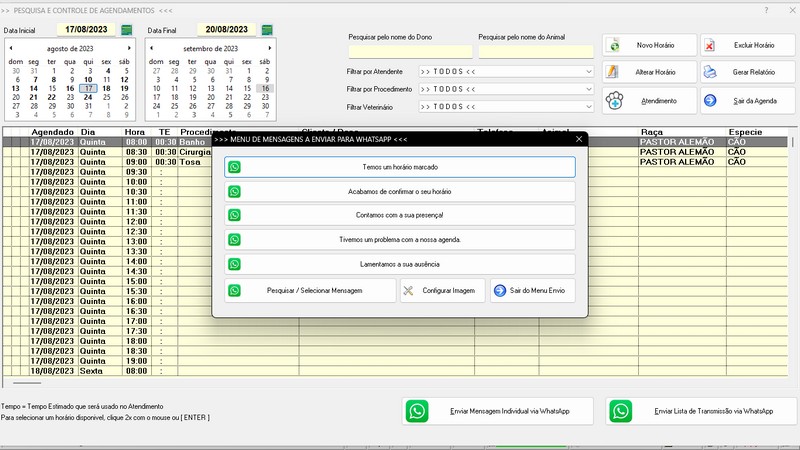Screen dimensions: 800x450
Task: Select 'Acabamos de confirmar o seu horário' message
Action: [400, 191]
